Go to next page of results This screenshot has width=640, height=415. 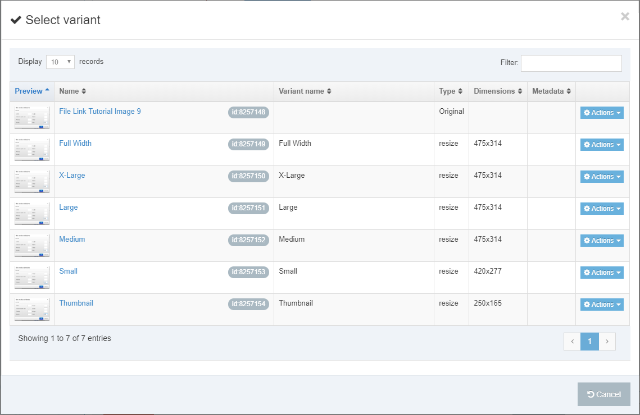pos(607,341)
